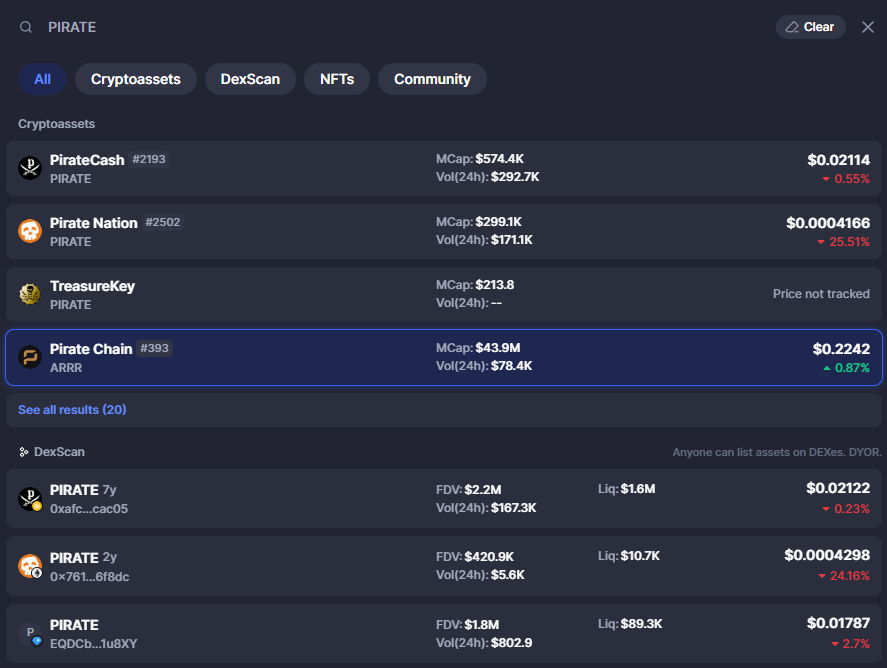Click the DexScan price $0.01787

coord(838,623)
